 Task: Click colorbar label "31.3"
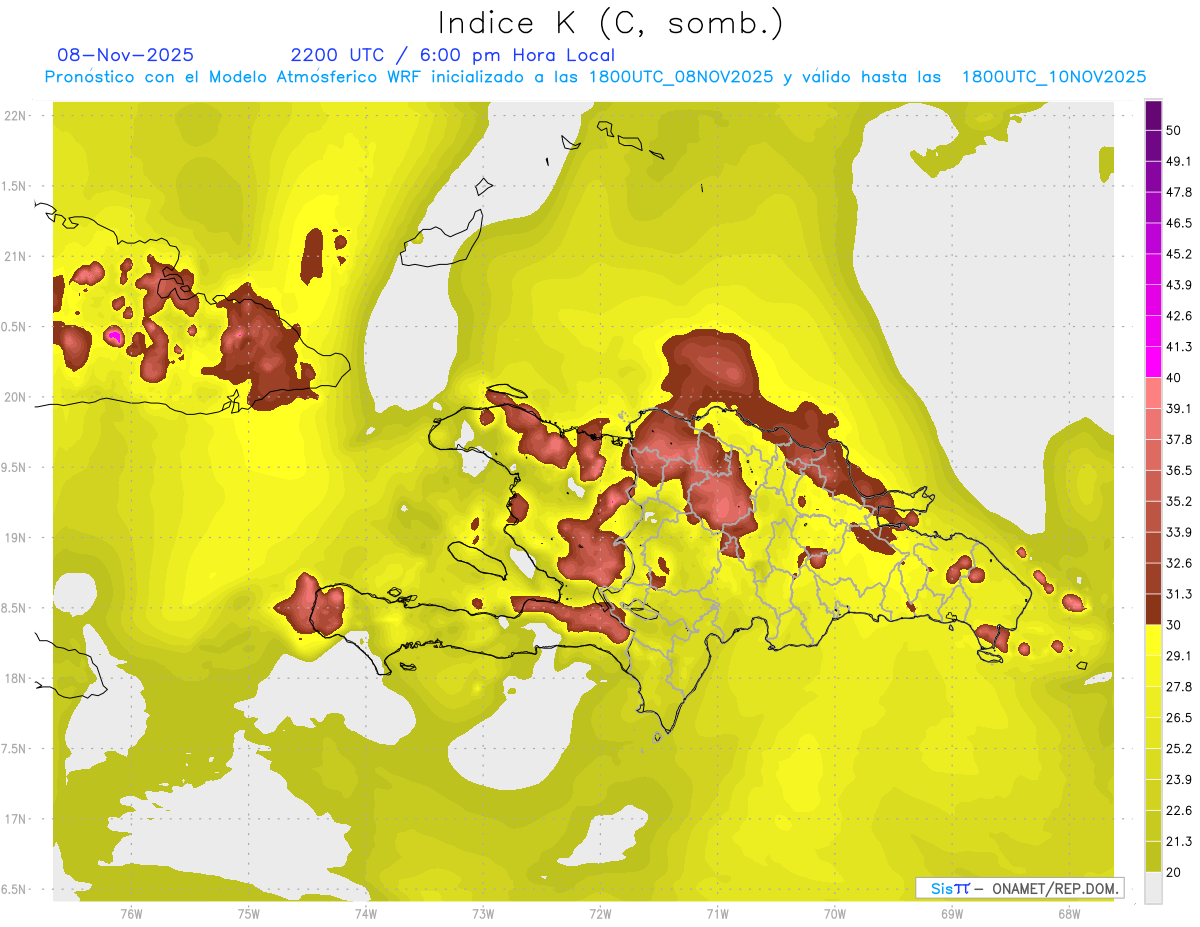pyautogui.click(x=1178, y=594)
